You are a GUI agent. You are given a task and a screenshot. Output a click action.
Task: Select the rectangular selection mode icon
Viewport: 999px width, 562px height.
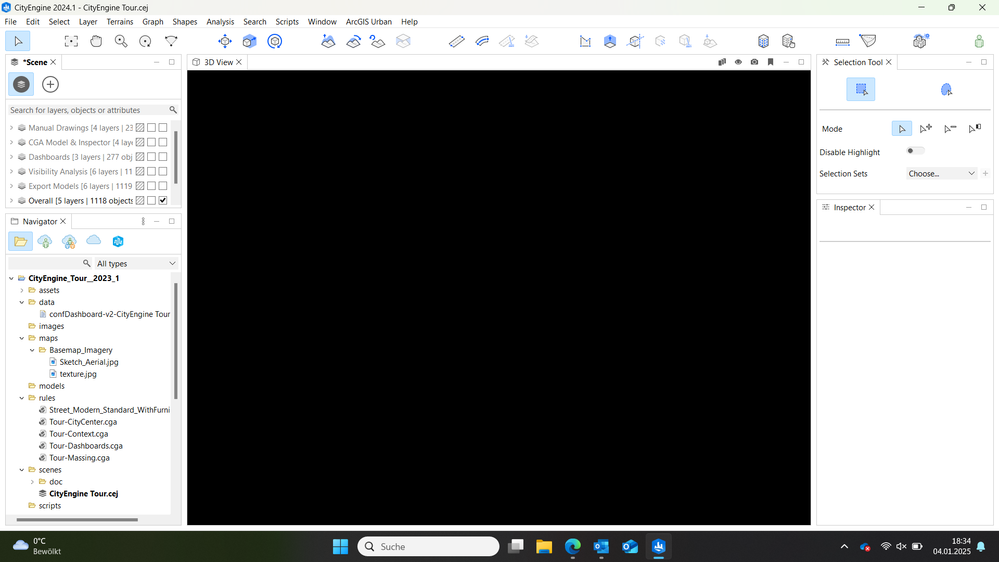click(x=861, y=89)
